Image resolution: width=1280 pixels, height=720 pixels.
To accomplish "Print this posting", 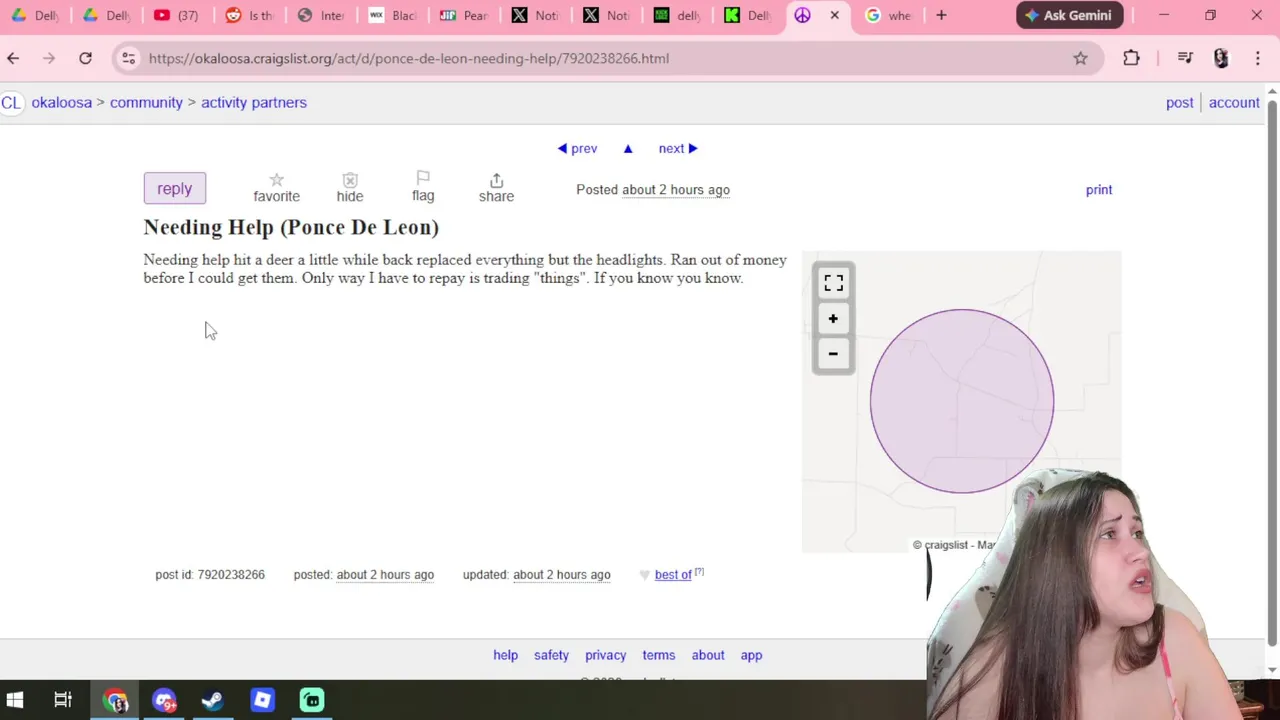I will click(x=1099, y=190).
